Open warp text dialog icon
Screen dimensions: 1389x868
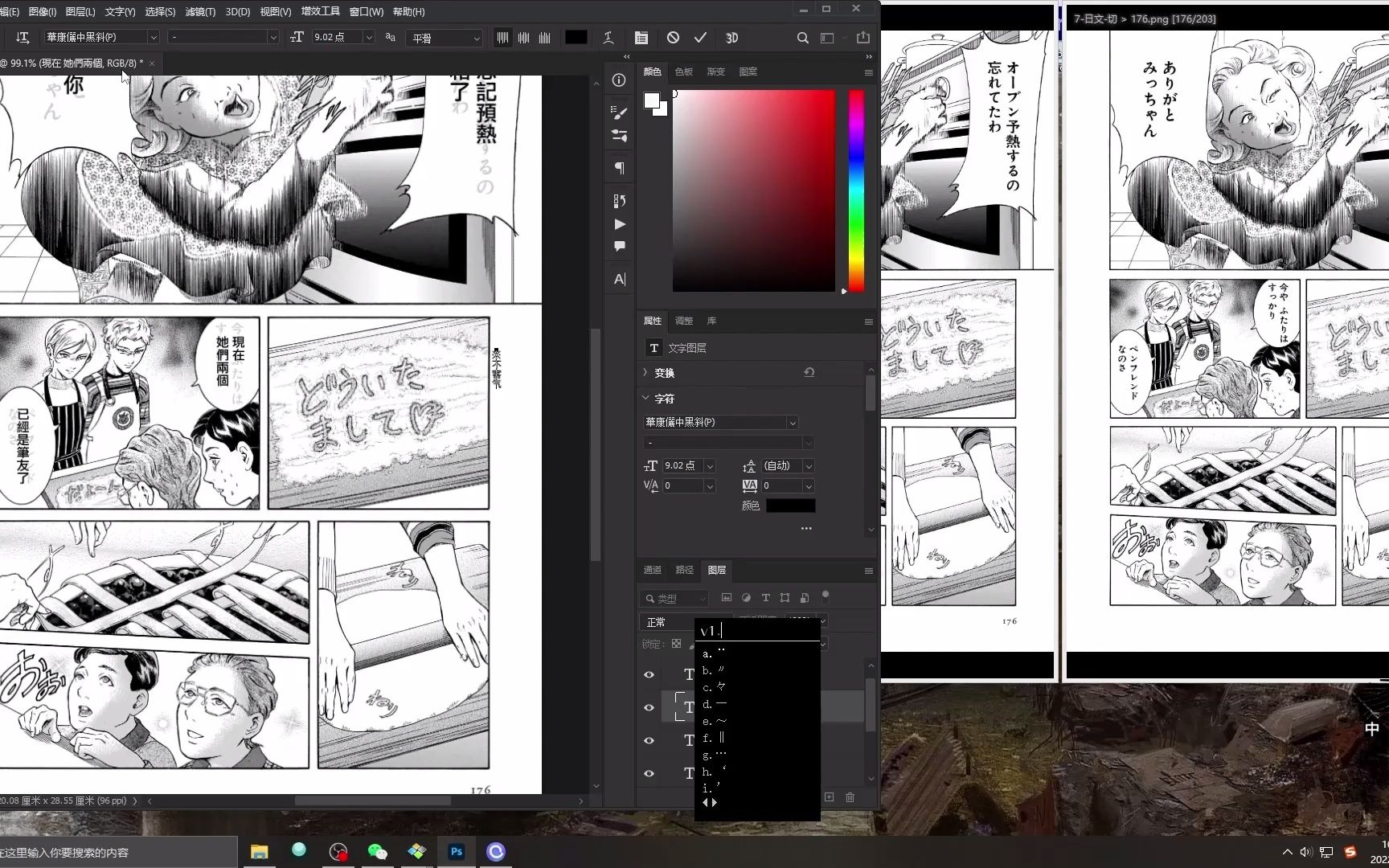point(608,38)
